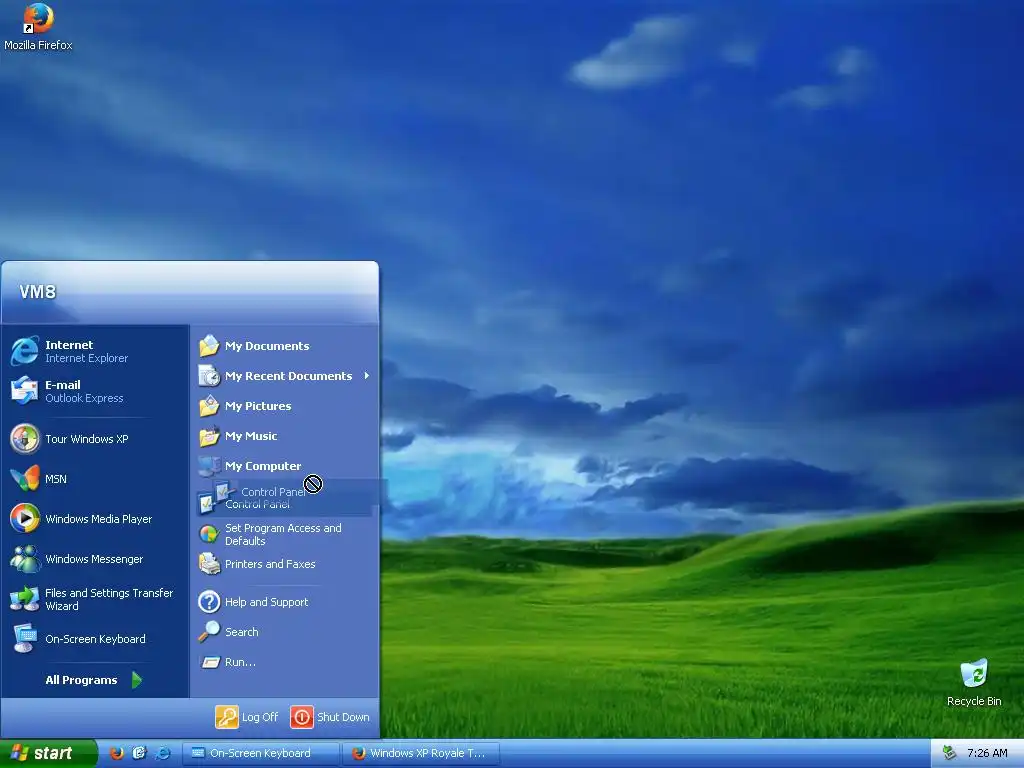
Task: Select the Help and Support entry
Action: click(284, 601)
